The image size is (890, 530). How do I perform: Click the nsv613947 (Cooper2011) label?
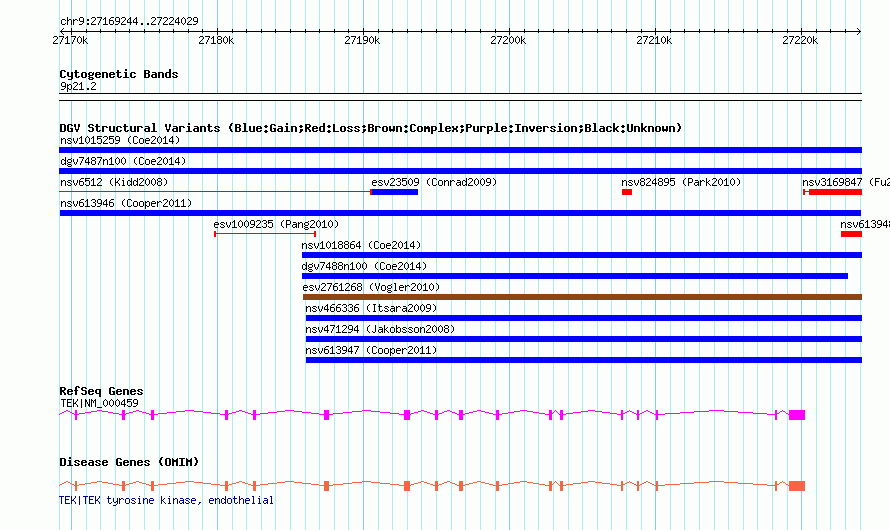[371, 350]
